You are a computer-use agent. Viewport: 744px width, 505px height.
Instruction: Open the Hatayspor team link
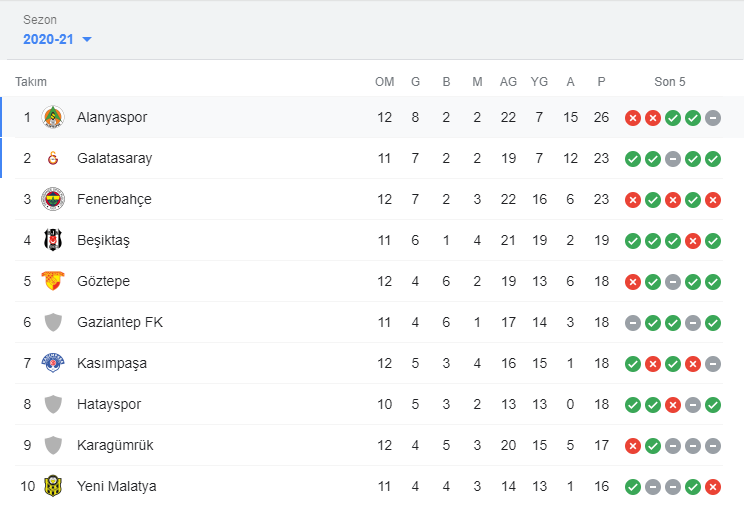click(109, 404)
